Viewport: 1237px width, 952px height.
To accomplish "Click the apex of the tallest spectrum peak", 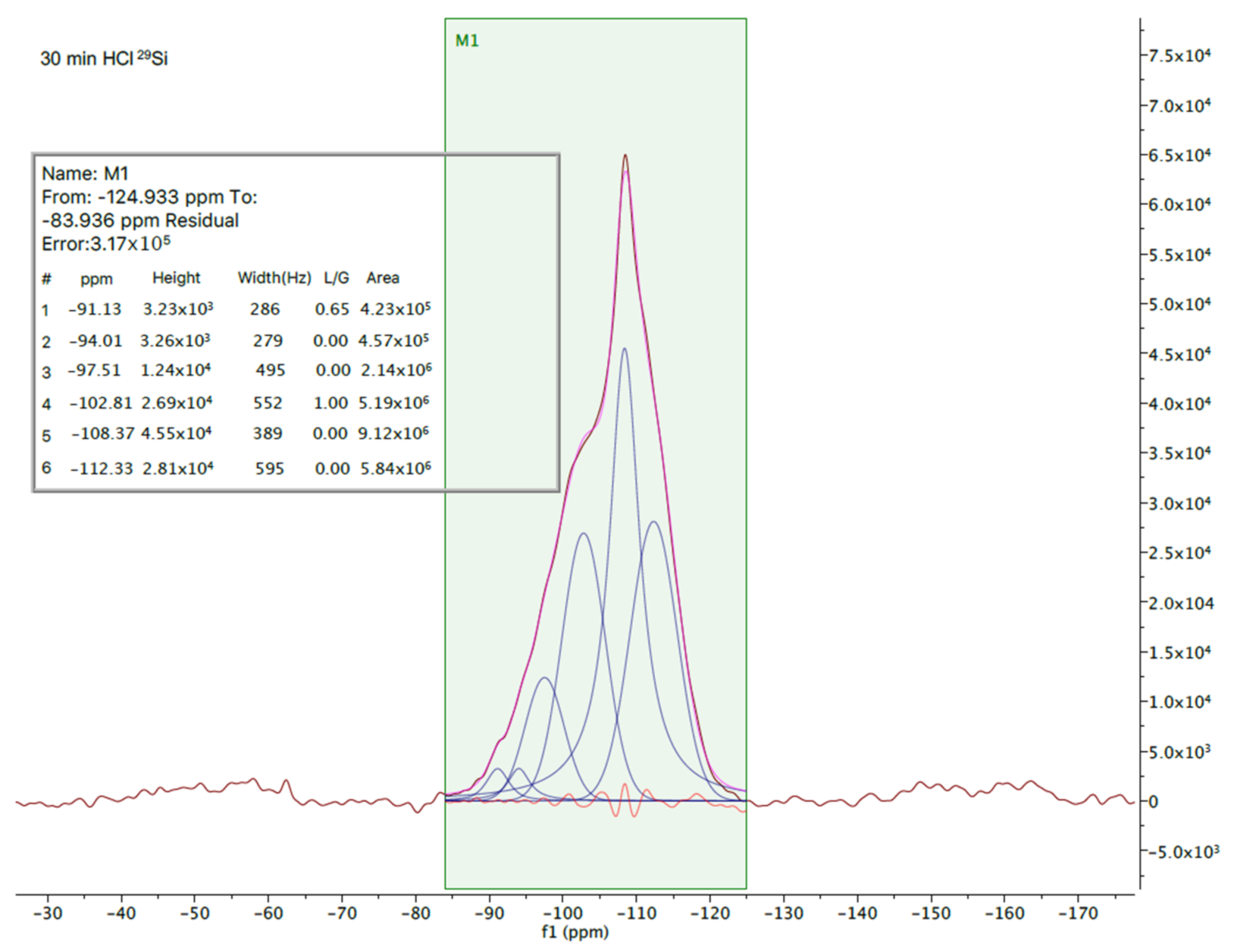I will [x=625, y=156].
